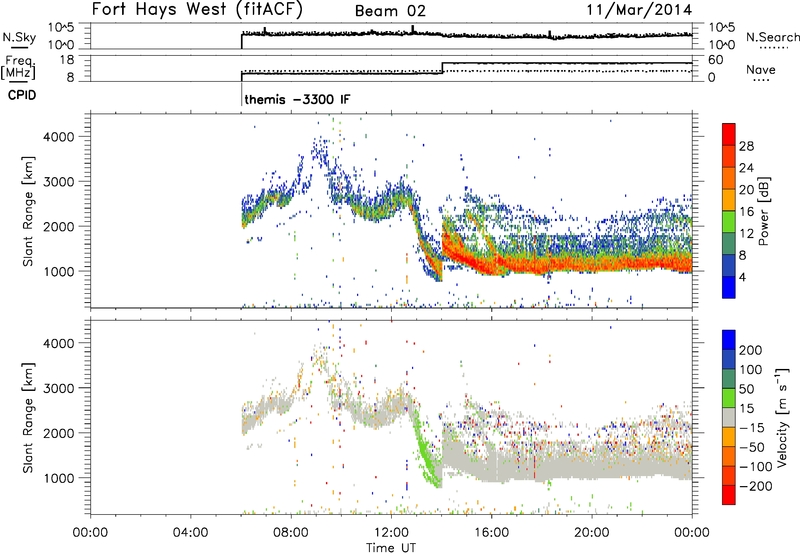
Task: Click Velocity colorbar value '-200'
Action: click(x=756, y=486)
